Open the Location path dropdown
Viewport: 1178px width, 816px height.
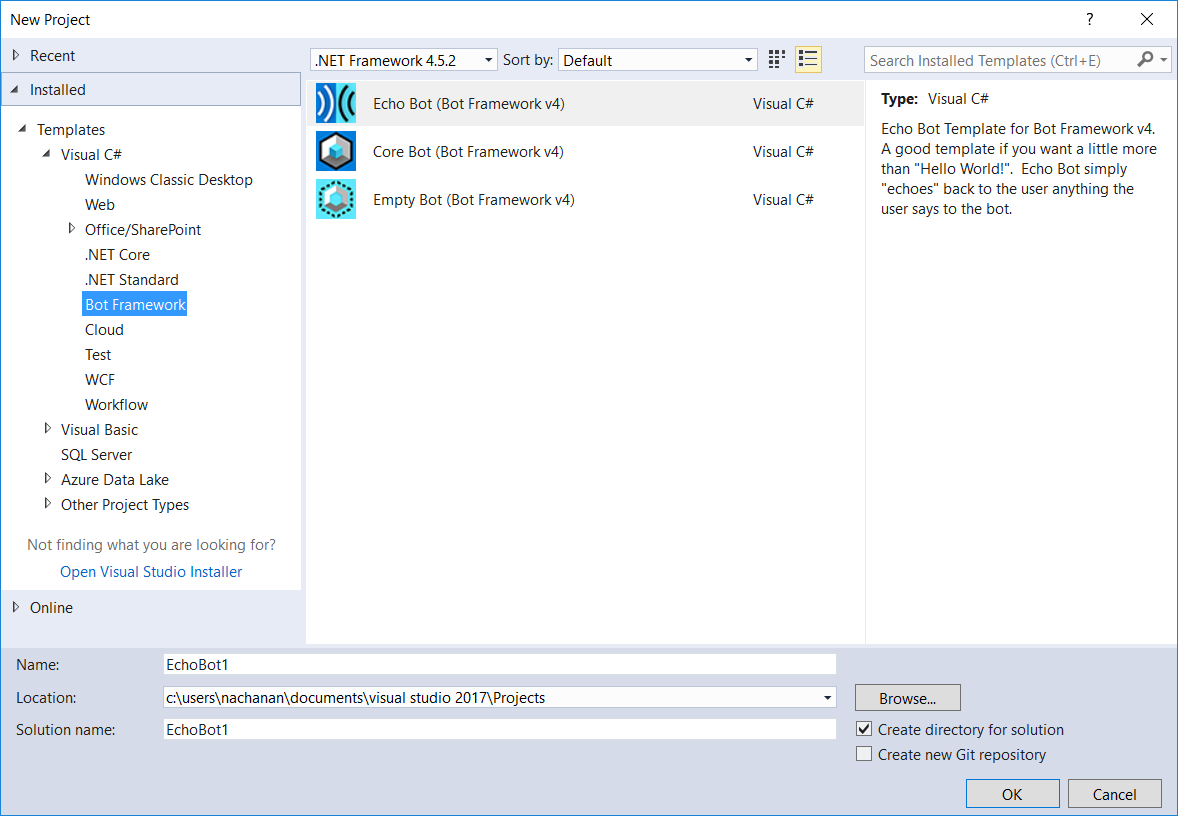(x=828, y=698)
